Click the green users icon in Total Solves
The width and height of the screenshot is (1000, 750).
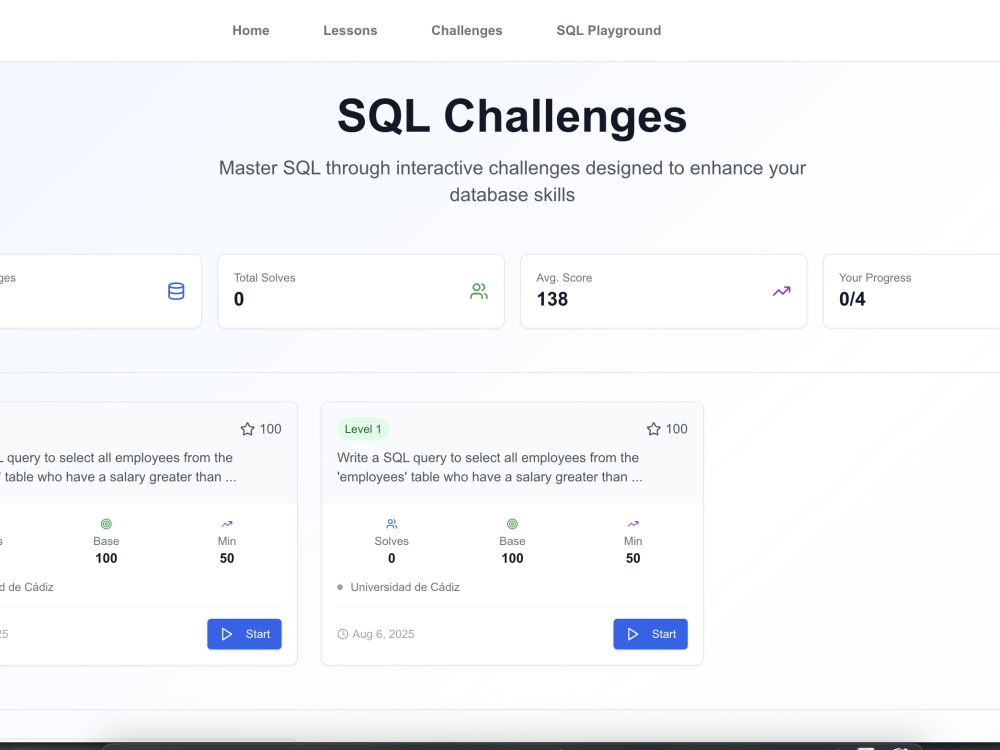tap(479, 291)
